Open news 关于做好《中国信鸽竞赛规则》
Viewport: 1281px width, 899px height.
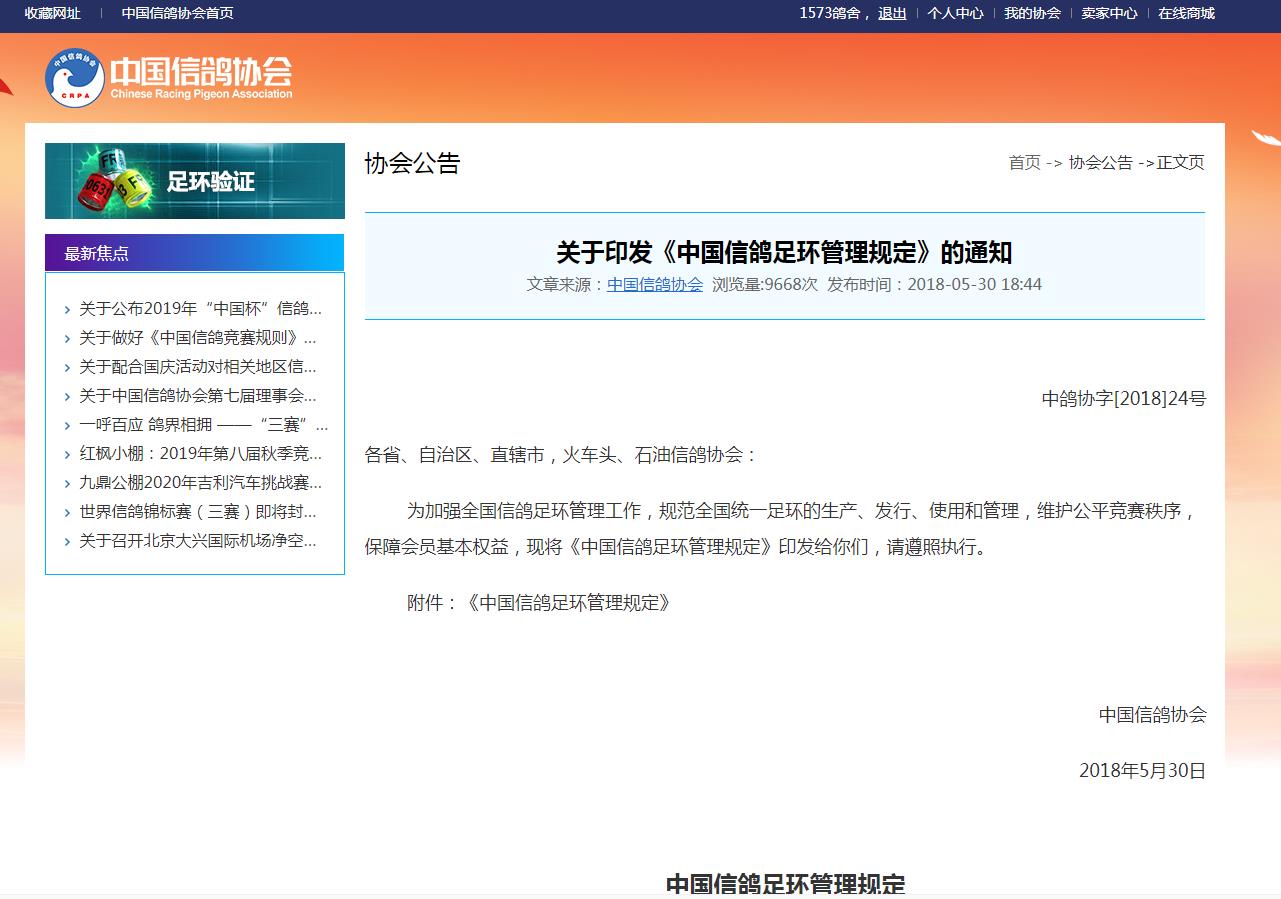[x=197, y=338]
